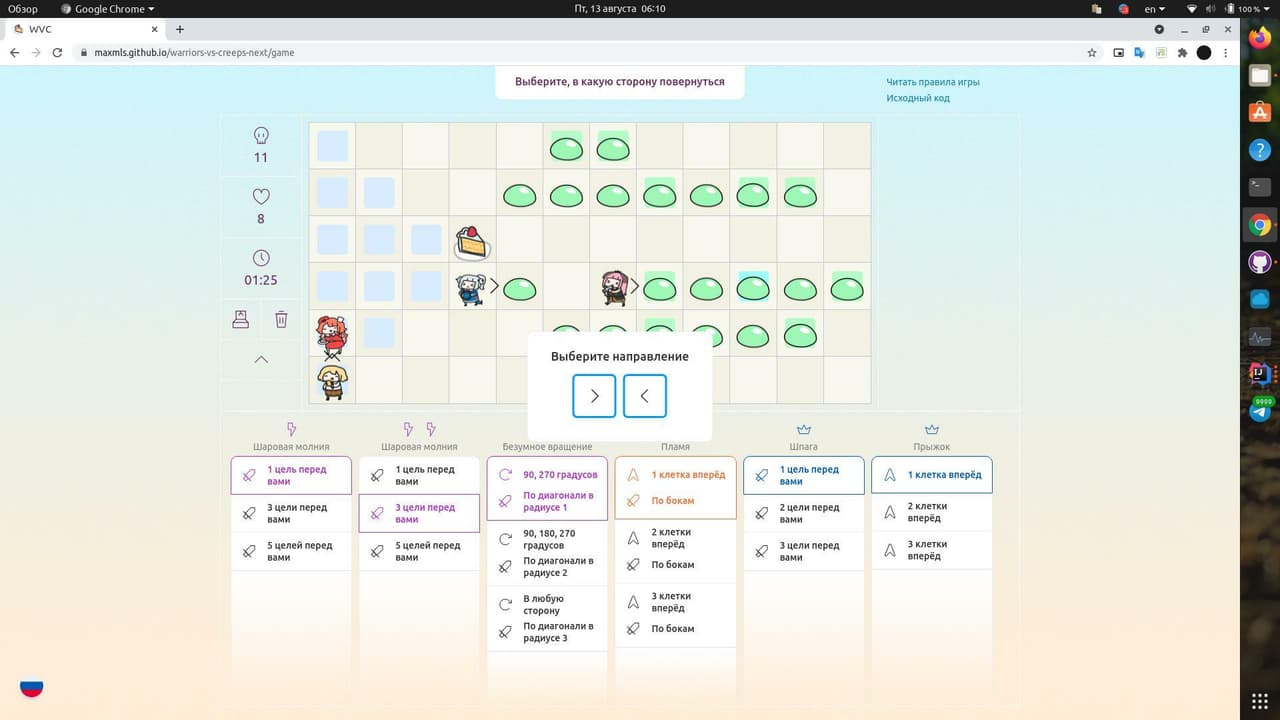The image size is (1280, 720).
Task: Select the blue-haired warrior on the board
Action: [471, 289]
